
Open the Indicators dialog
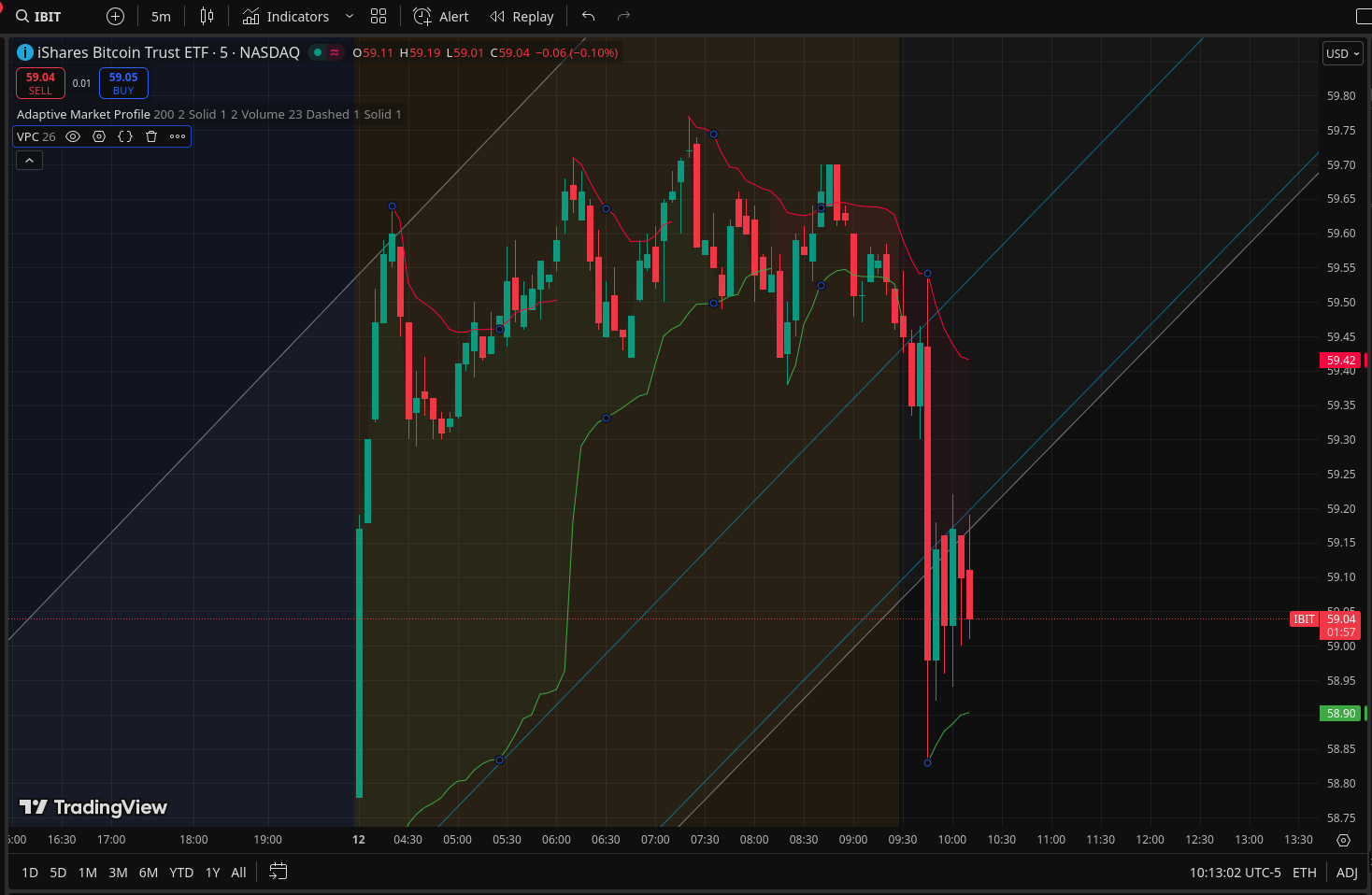tap(286, 17)
